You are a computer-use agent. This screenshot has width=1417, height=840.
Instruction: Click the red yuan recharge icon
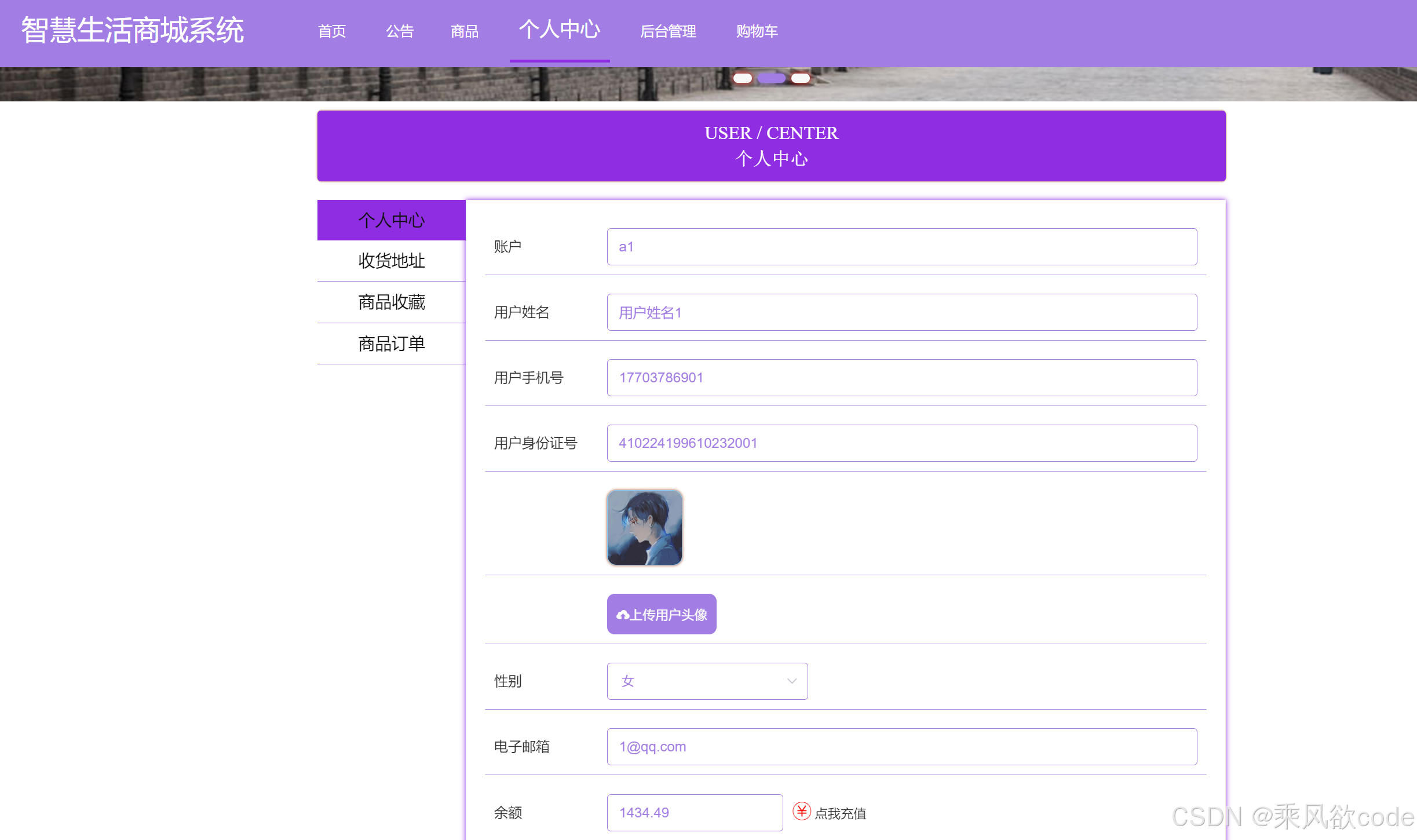coord(801,811)
